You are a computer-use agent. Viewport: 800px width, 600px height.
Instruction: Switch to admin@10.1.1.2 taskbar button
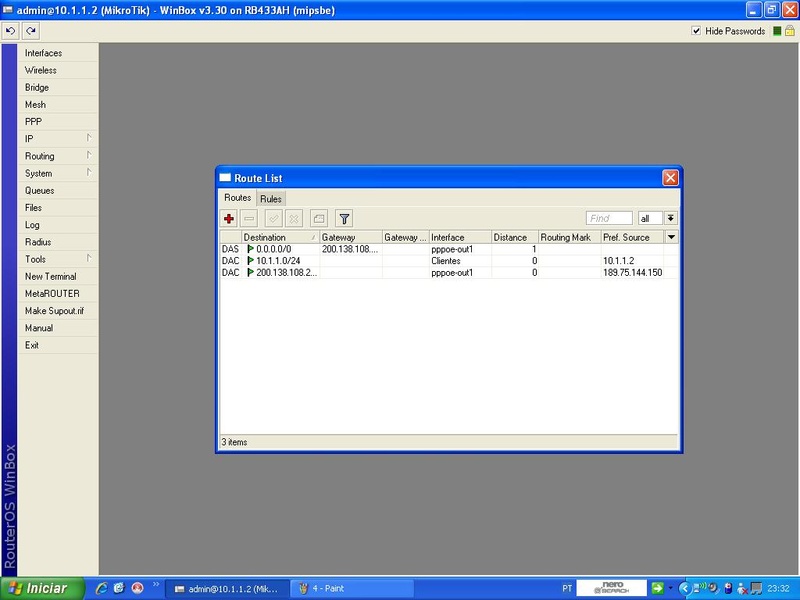228,589
